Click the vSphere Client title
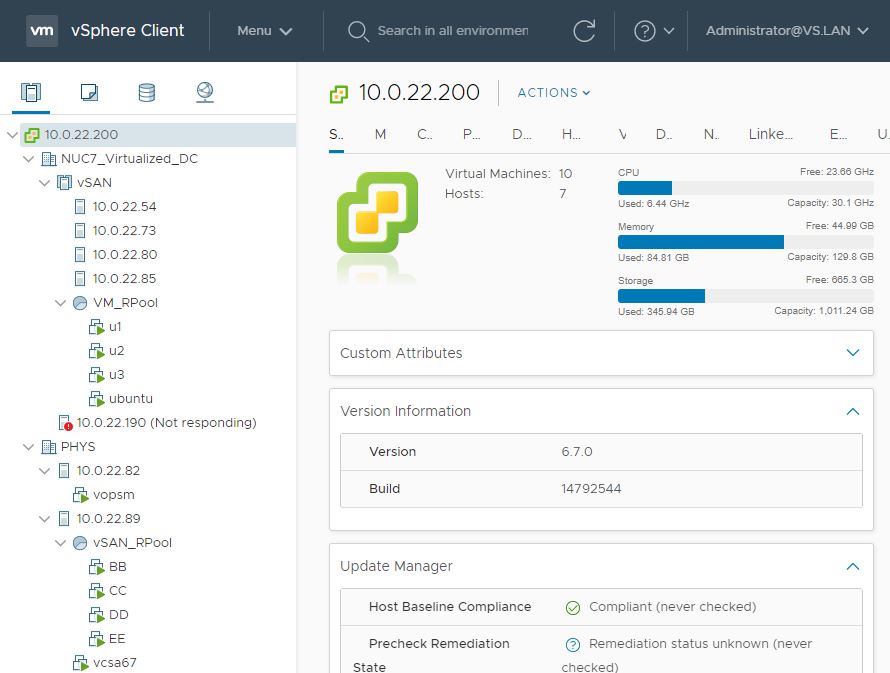The height and width of the screenshot is (673, 890). (128, 31)
